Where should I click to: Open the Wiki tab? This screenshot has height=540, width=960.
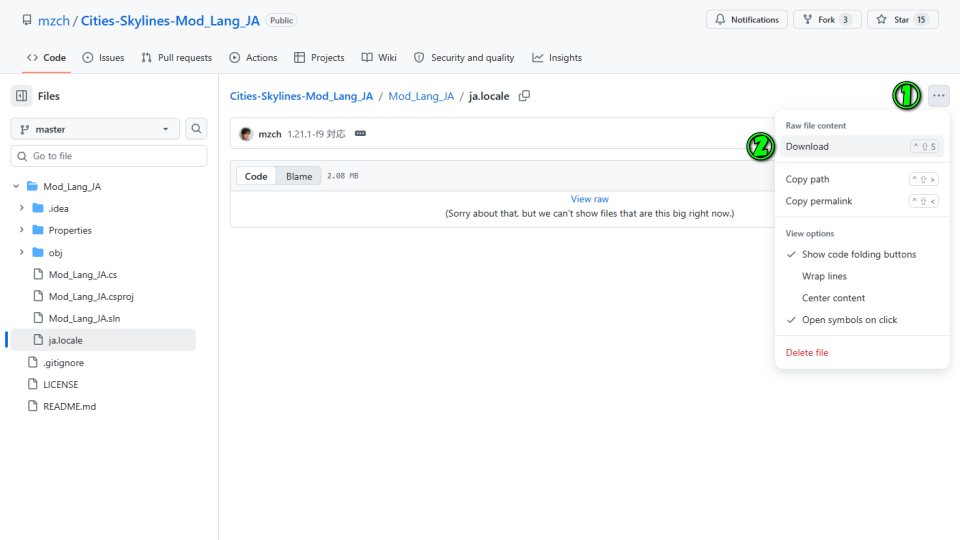pyautogui.click(x=379, y=58)
